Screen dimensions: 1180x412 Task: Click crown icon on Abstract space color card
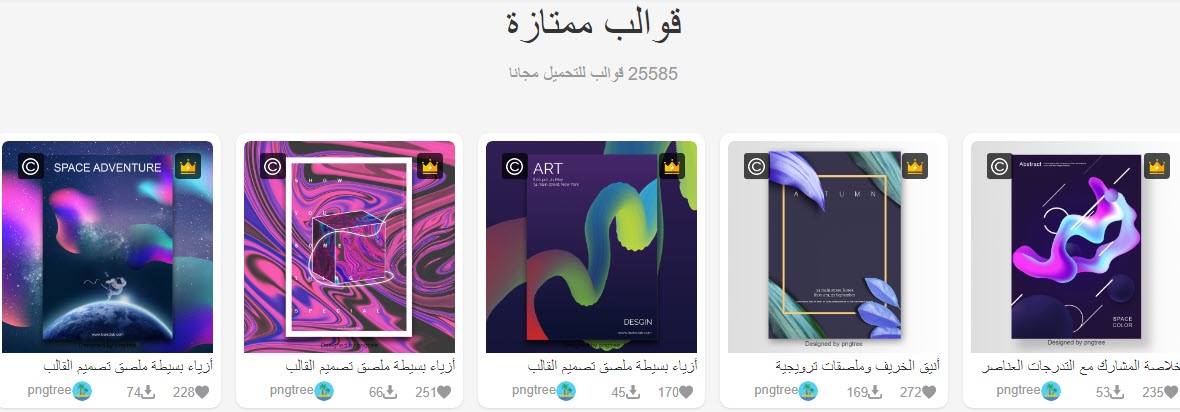1157,166
